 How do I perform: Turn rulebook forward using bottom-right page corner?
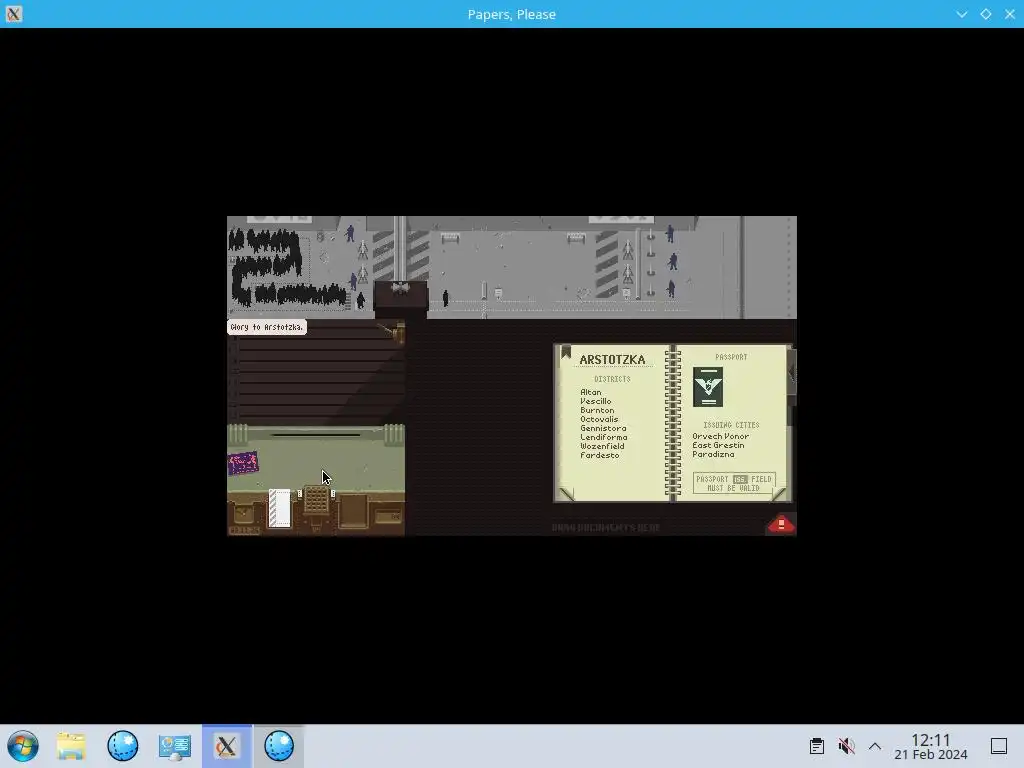(x=780, y=494)
